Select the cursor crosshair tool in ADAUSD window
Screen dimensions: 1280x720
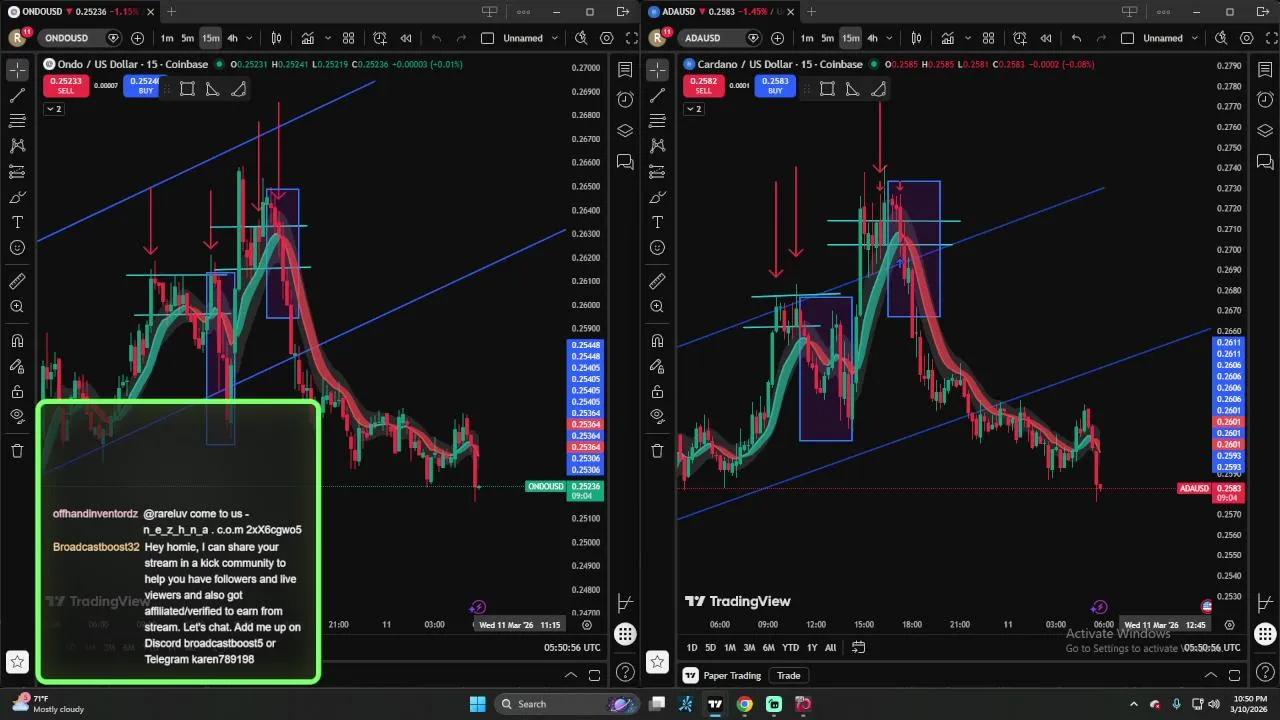(x=657, y=70)
